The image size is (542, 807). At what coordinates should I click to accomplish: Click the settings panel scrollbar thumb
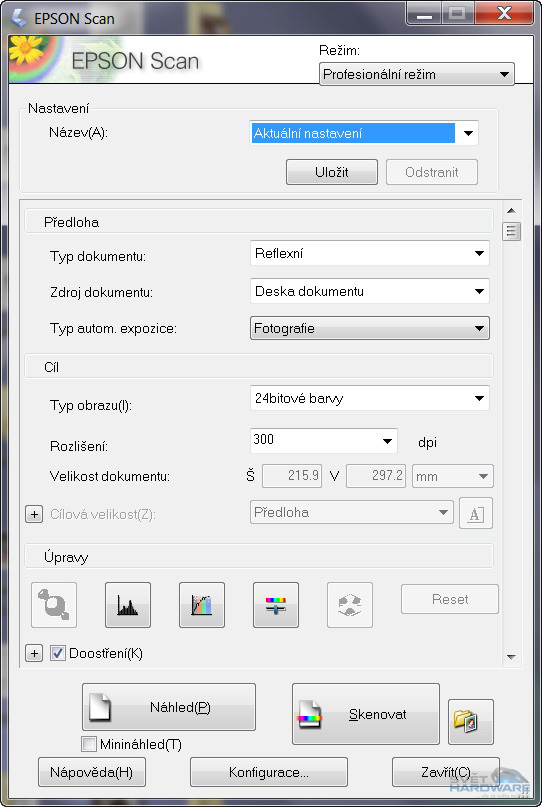(511, 232)
